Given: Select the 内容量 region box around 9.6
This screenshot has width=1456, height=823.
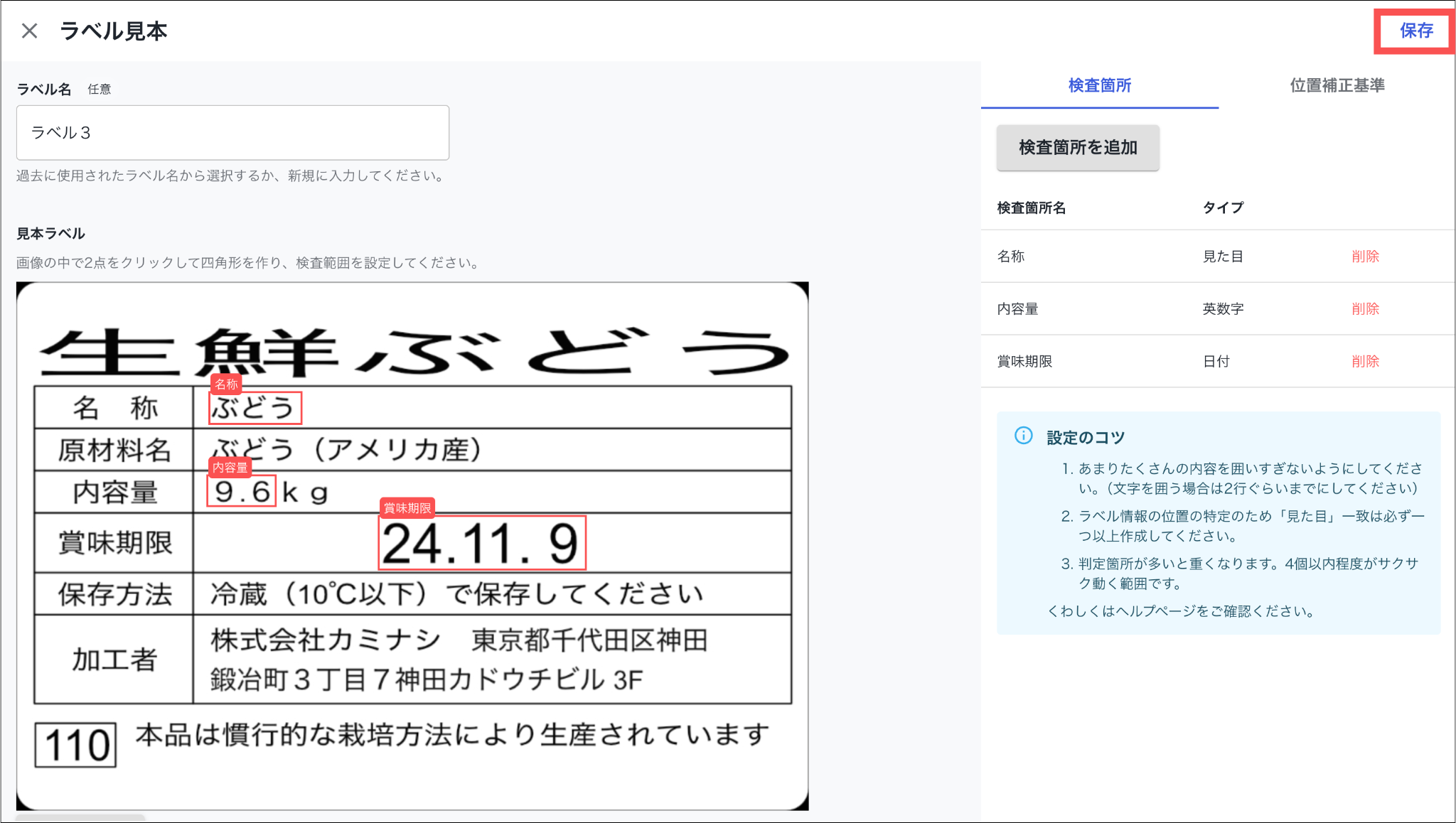Looking at the screenshot, I should [x=241, y=491].
